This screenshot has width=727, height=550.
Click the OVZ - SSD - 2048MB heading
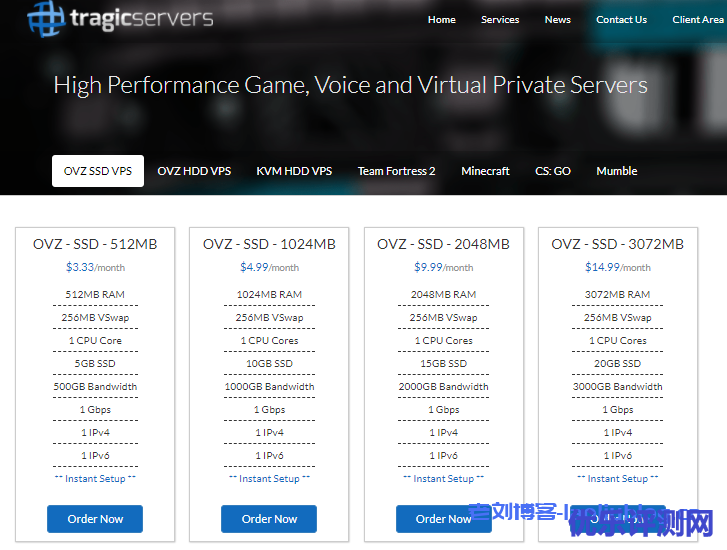click(443, 244)
